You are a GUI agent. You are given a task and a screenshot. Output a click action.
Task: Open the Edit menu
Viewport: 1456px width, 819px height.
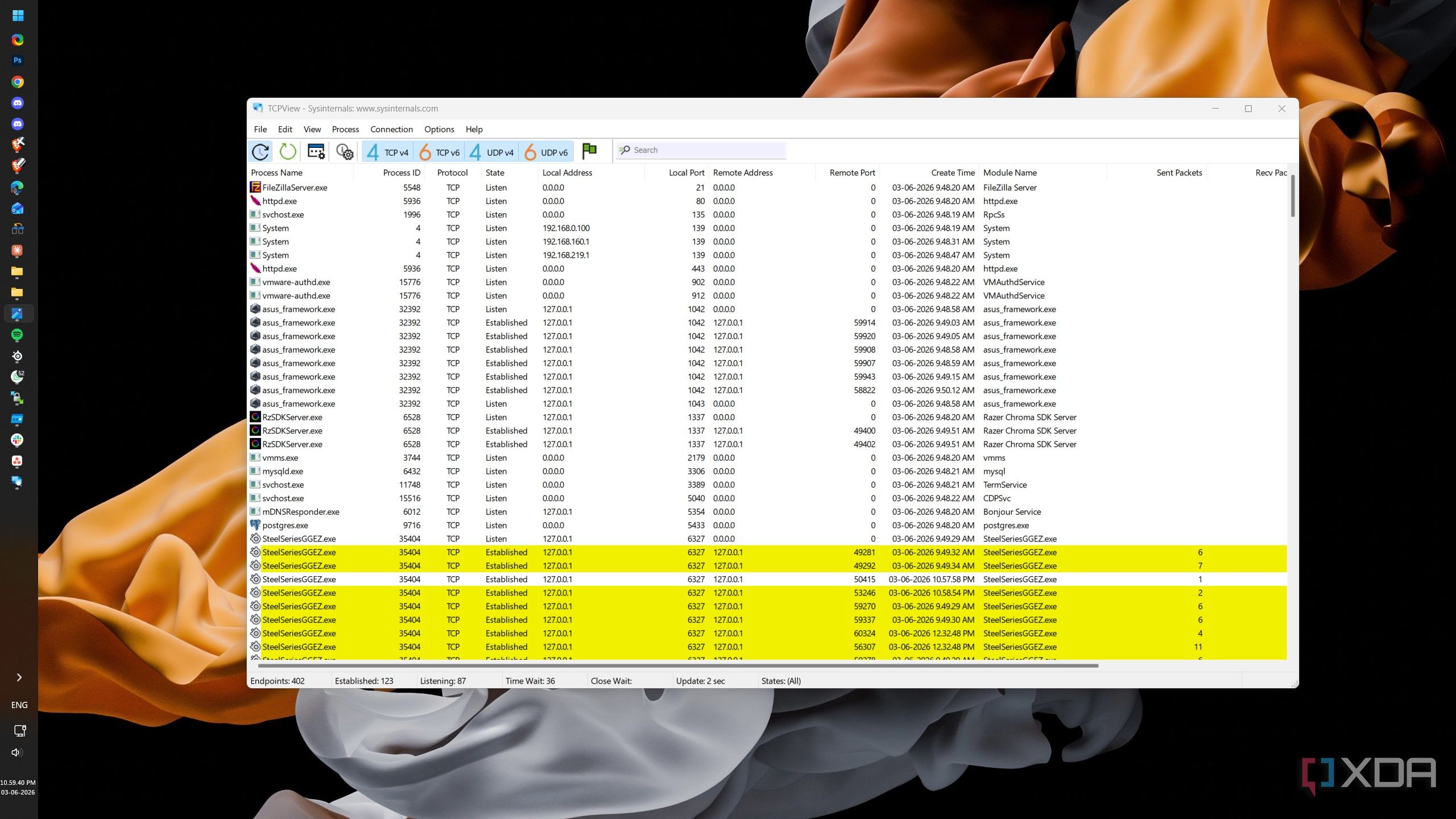click(x=285, y=129)
